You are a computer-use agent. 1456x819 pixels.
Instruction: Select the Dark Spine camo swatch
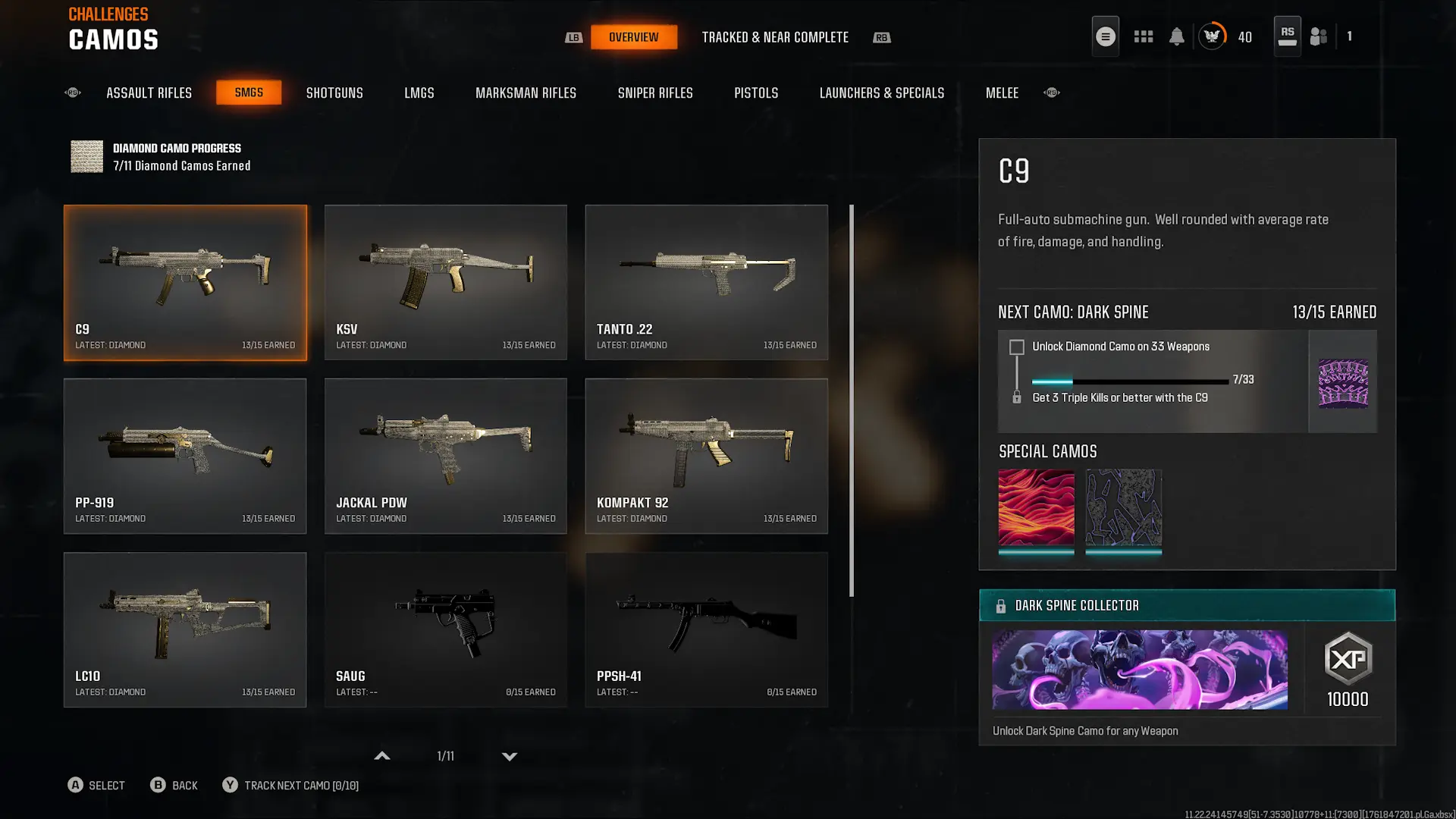[1343, 382]
